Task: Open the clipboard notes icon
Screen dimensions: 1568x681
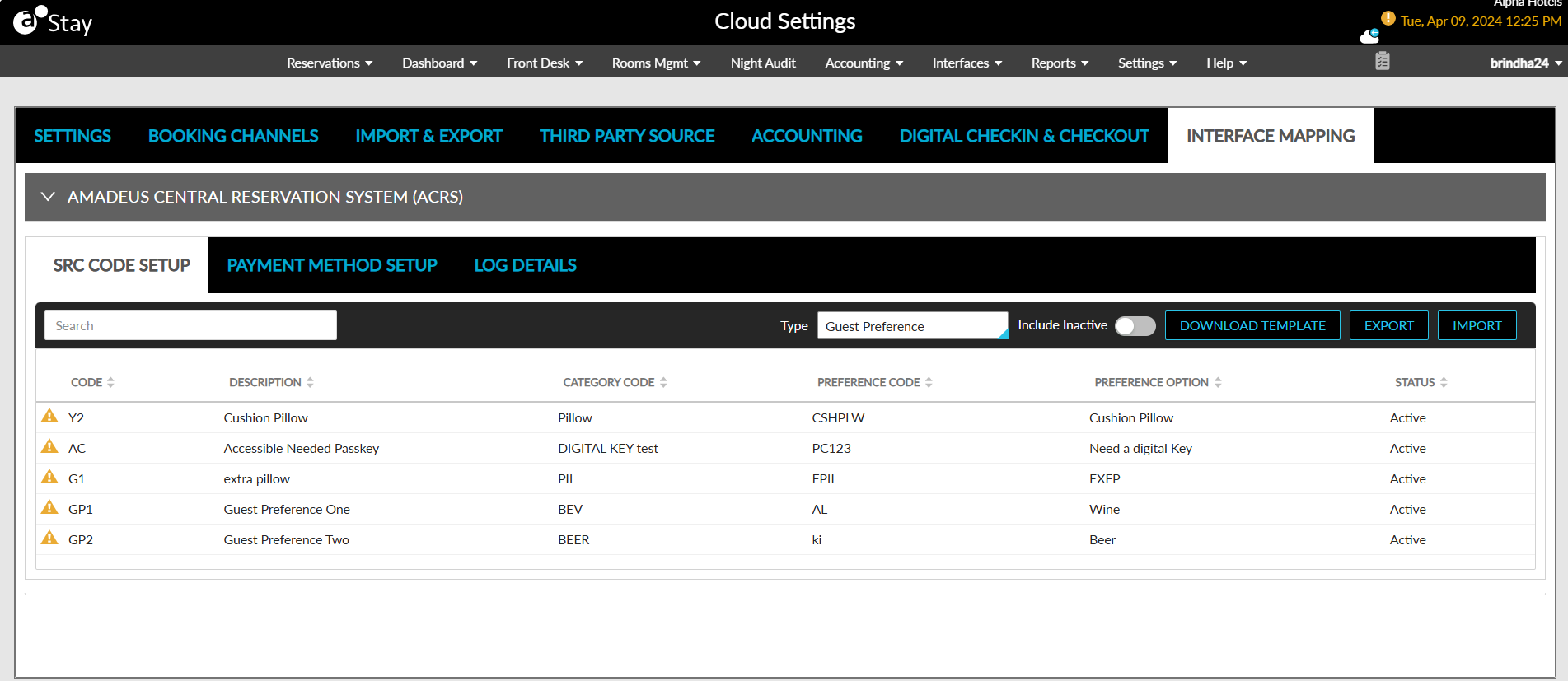Action: tap(1383, 61)
